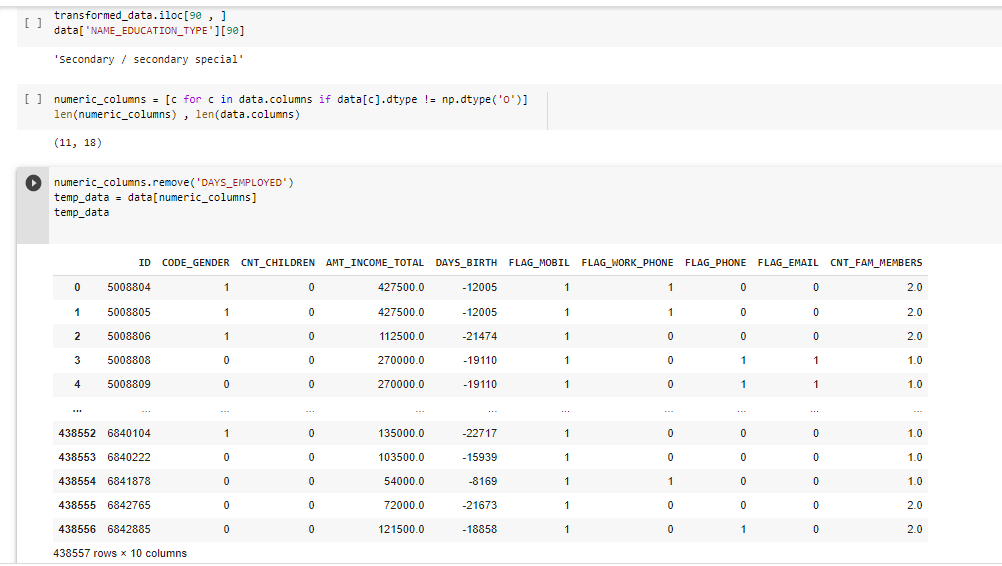This screenshot has width=1002, height=566.
Task: Click ID value 5008809
Action: pyautogui.click(x=129, y=384)
